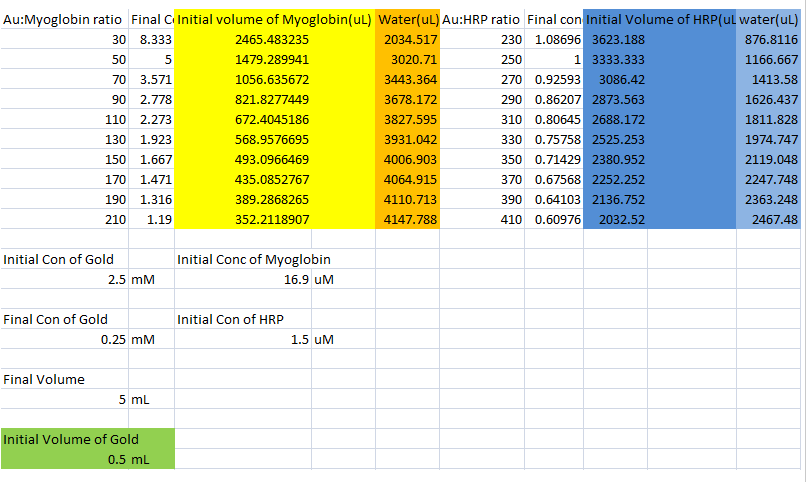Click the Final Volume label cell
The width and height of the screenshot is (806, 482).
(43, 379)
